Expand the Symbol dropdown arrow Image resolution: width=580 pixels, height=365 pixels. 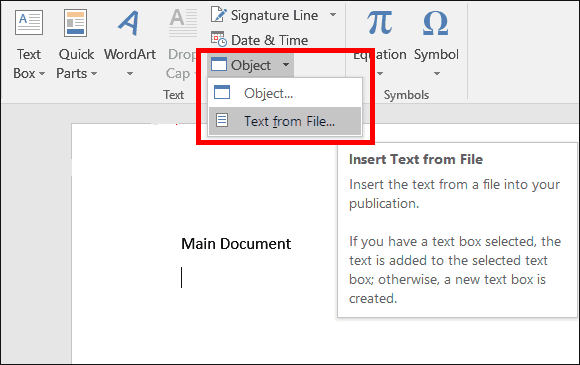[x=437, y=74]
